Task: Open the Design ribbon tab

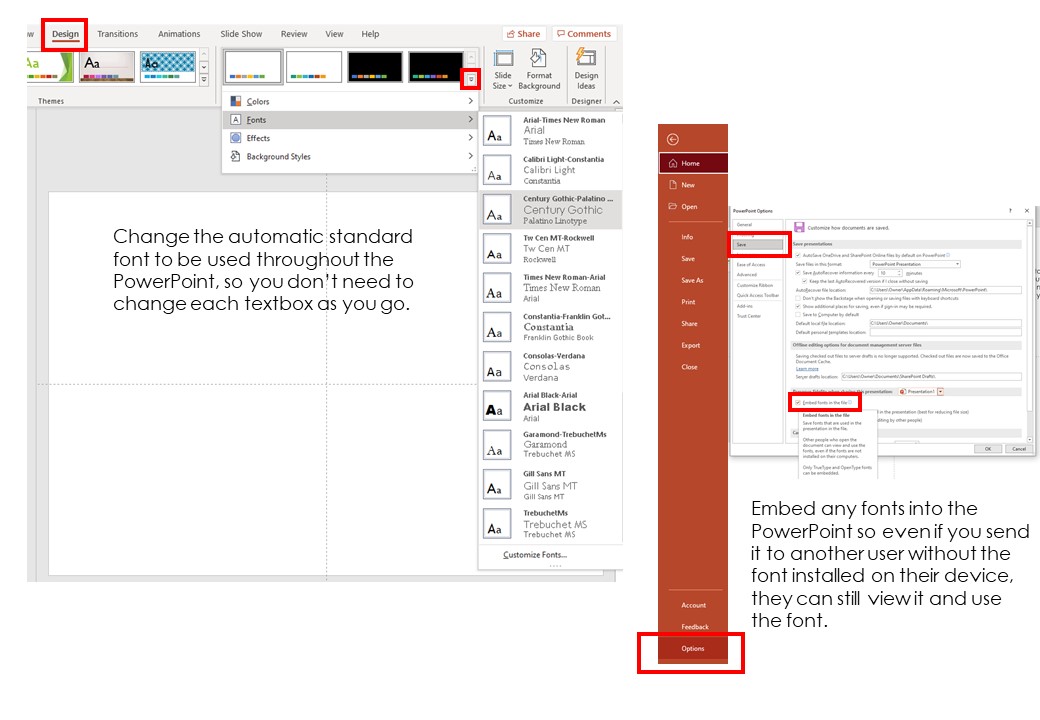Action: tap(65, 34)
